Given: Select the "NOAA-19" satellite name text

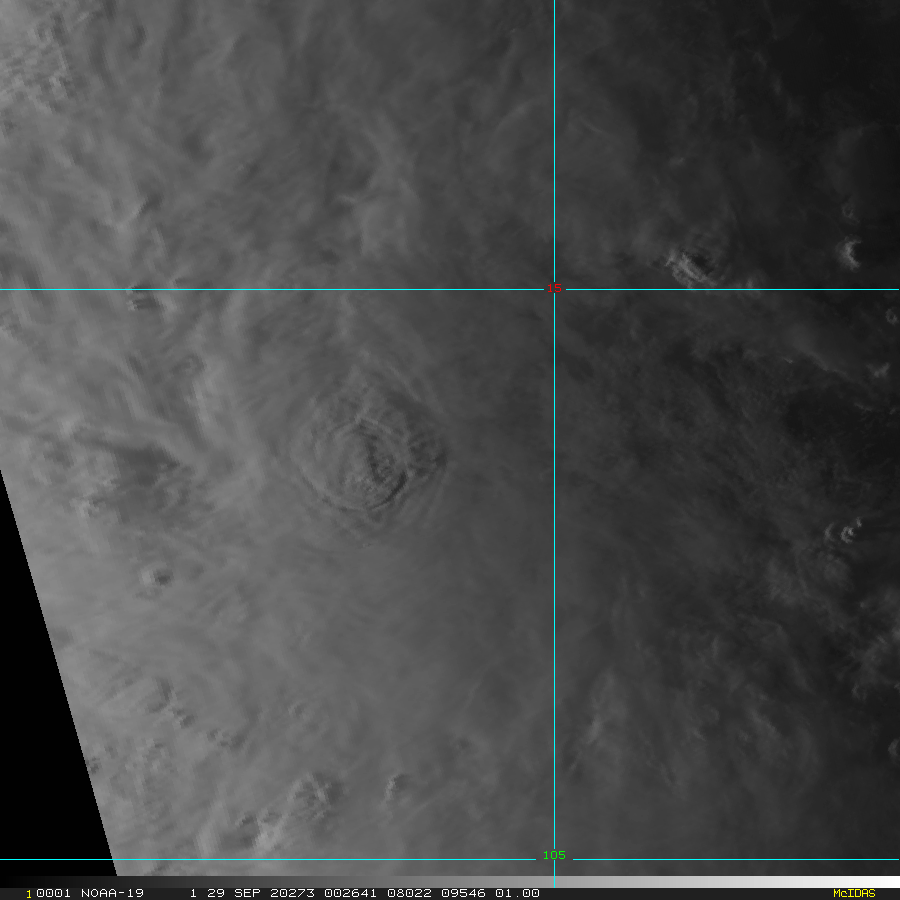Looking at the screenshot, I should [x=112, y=893].
